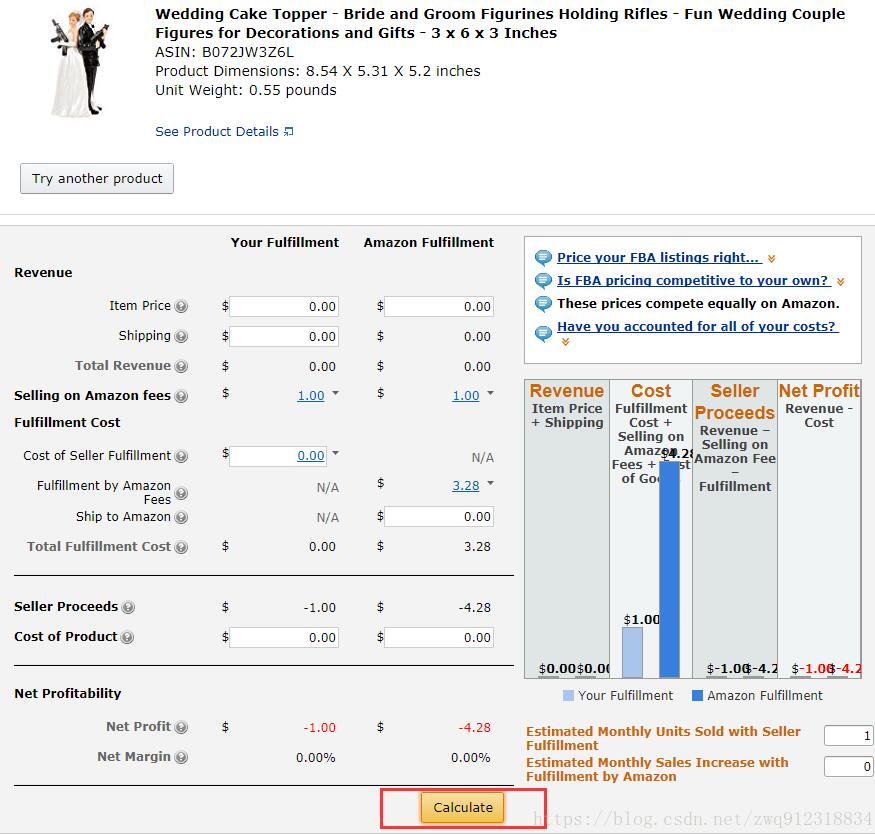The width and height of the screenshot is (875, 835).
Task: Click Your Fulfillment light blue legend swatch
Action: (x=568, y=695)
